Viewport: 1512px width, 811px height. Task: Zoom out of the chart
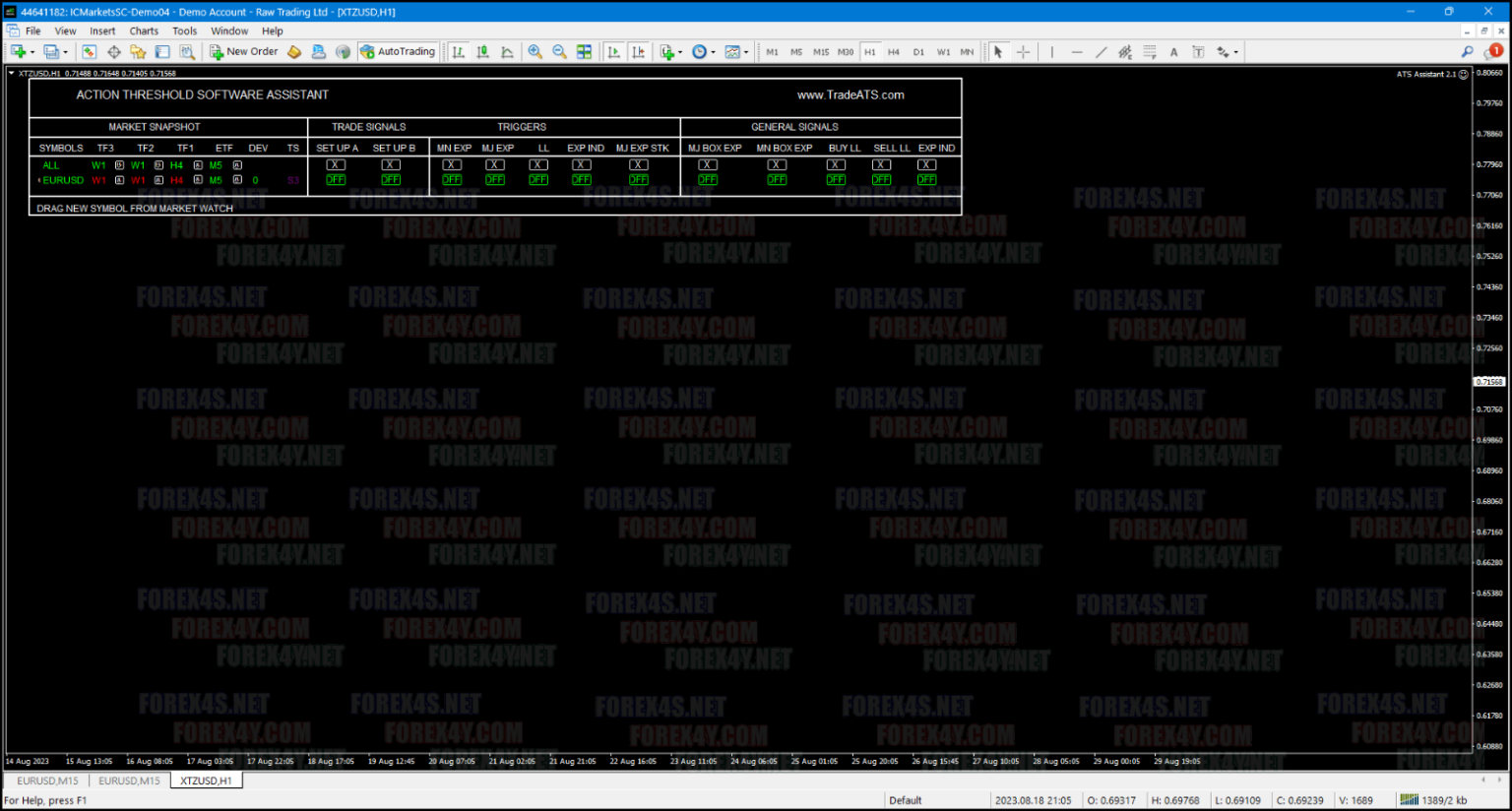560,52
